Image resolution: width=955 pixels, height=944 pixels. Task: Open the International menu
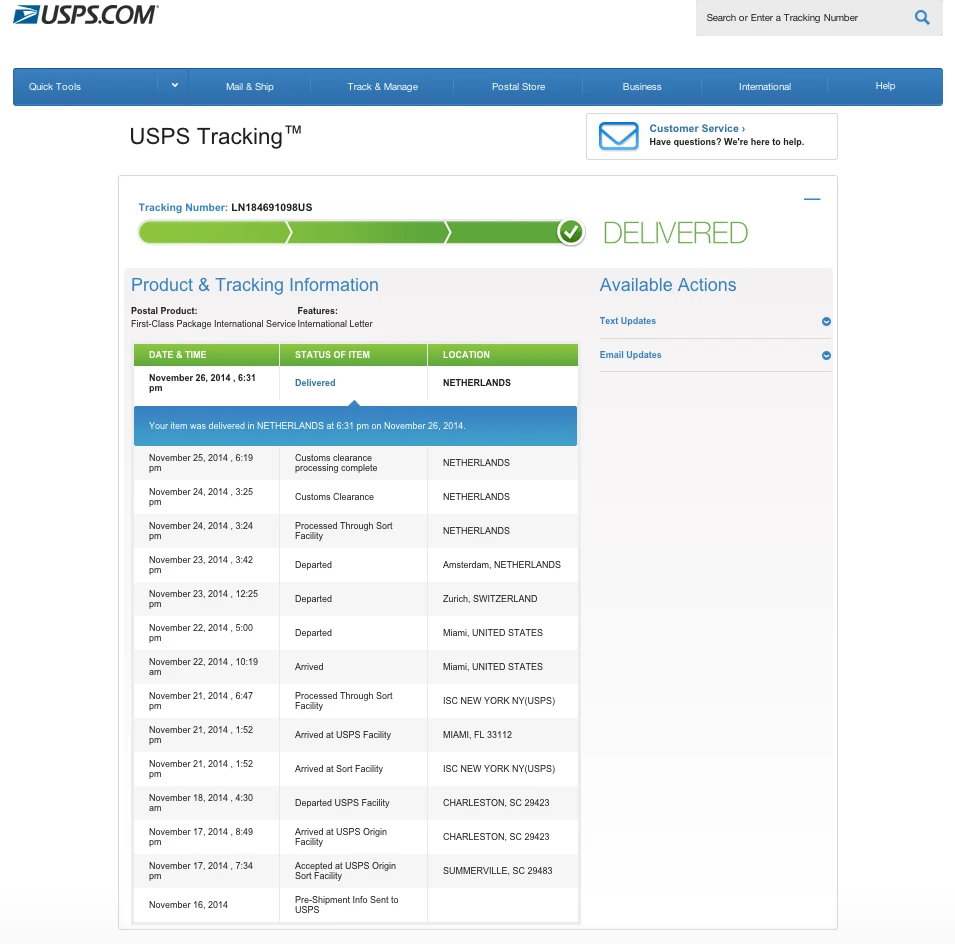pyautogui.click(x=765, y=86)
